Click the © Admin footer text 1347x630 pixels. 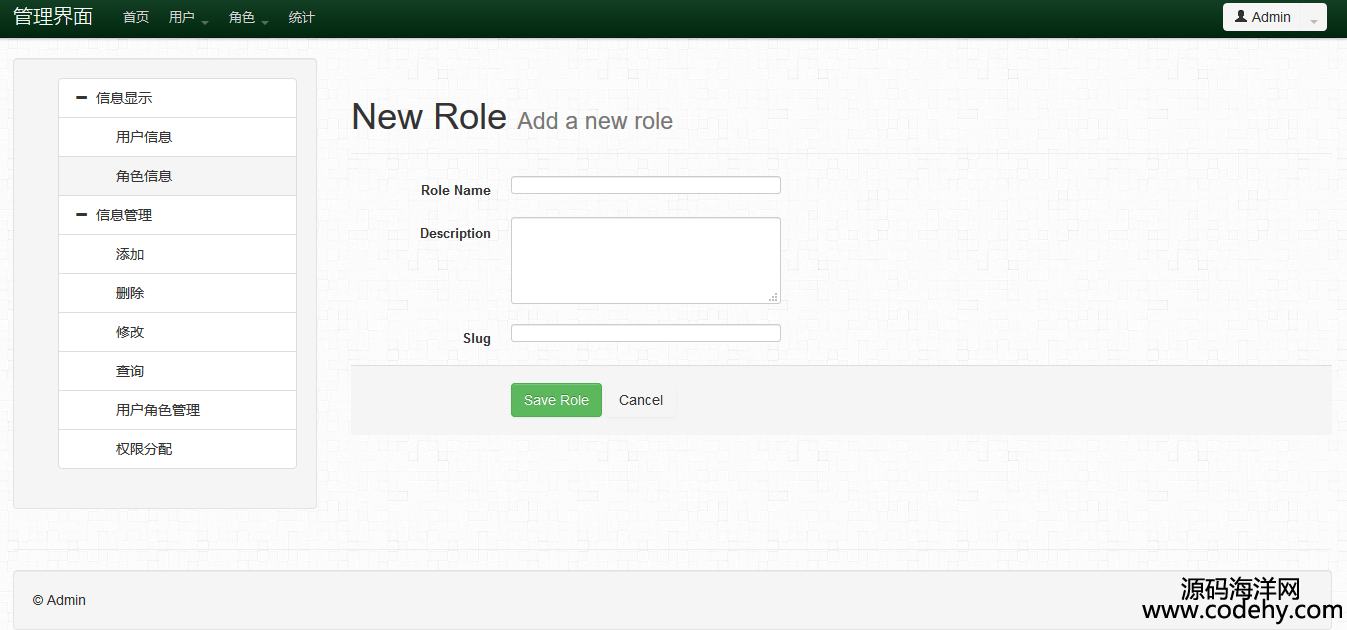click(59, 600)
